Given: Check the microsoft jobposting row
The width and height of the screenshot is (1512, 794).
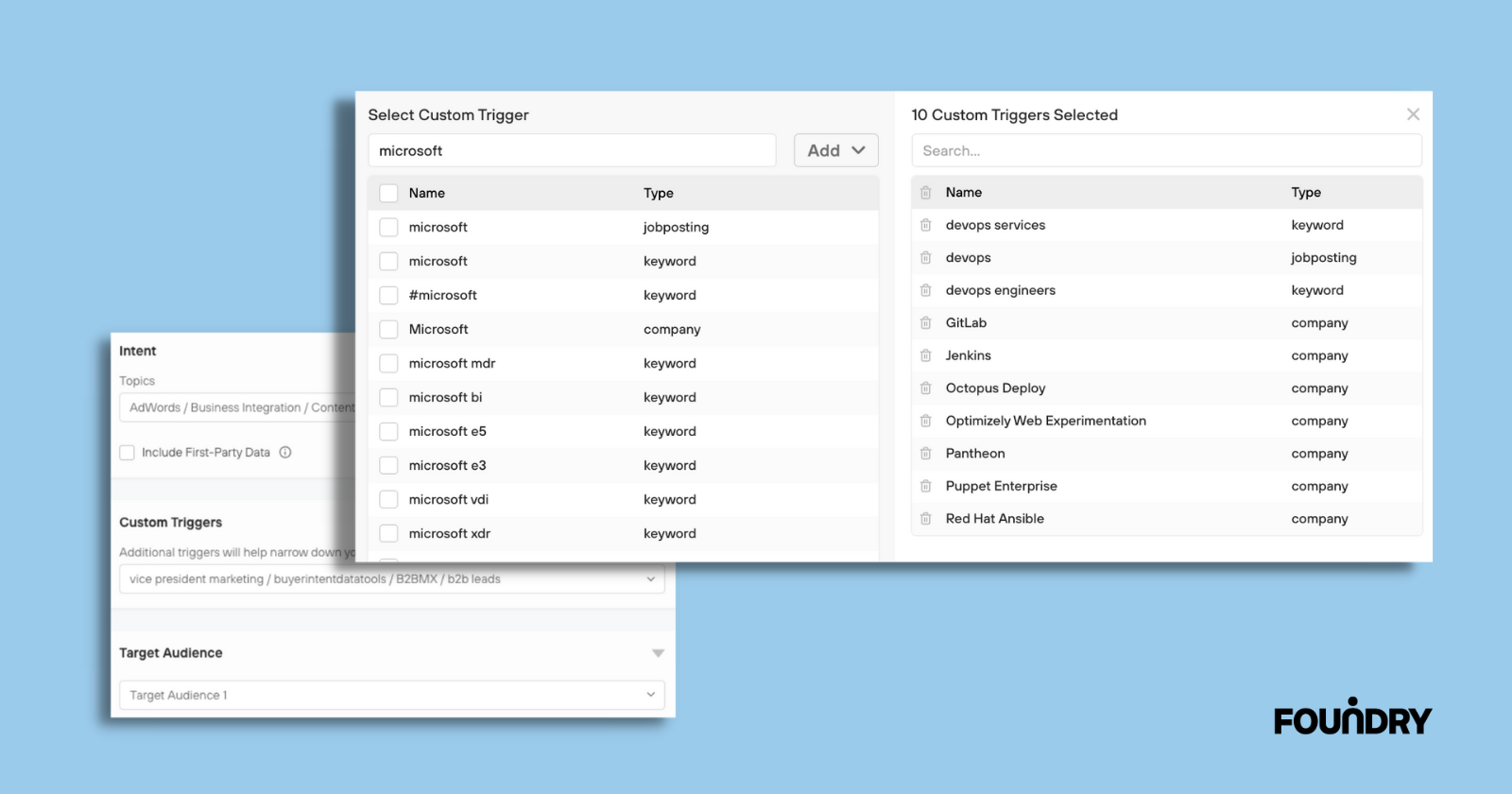Looking at the screenshot, I should 388,227.
